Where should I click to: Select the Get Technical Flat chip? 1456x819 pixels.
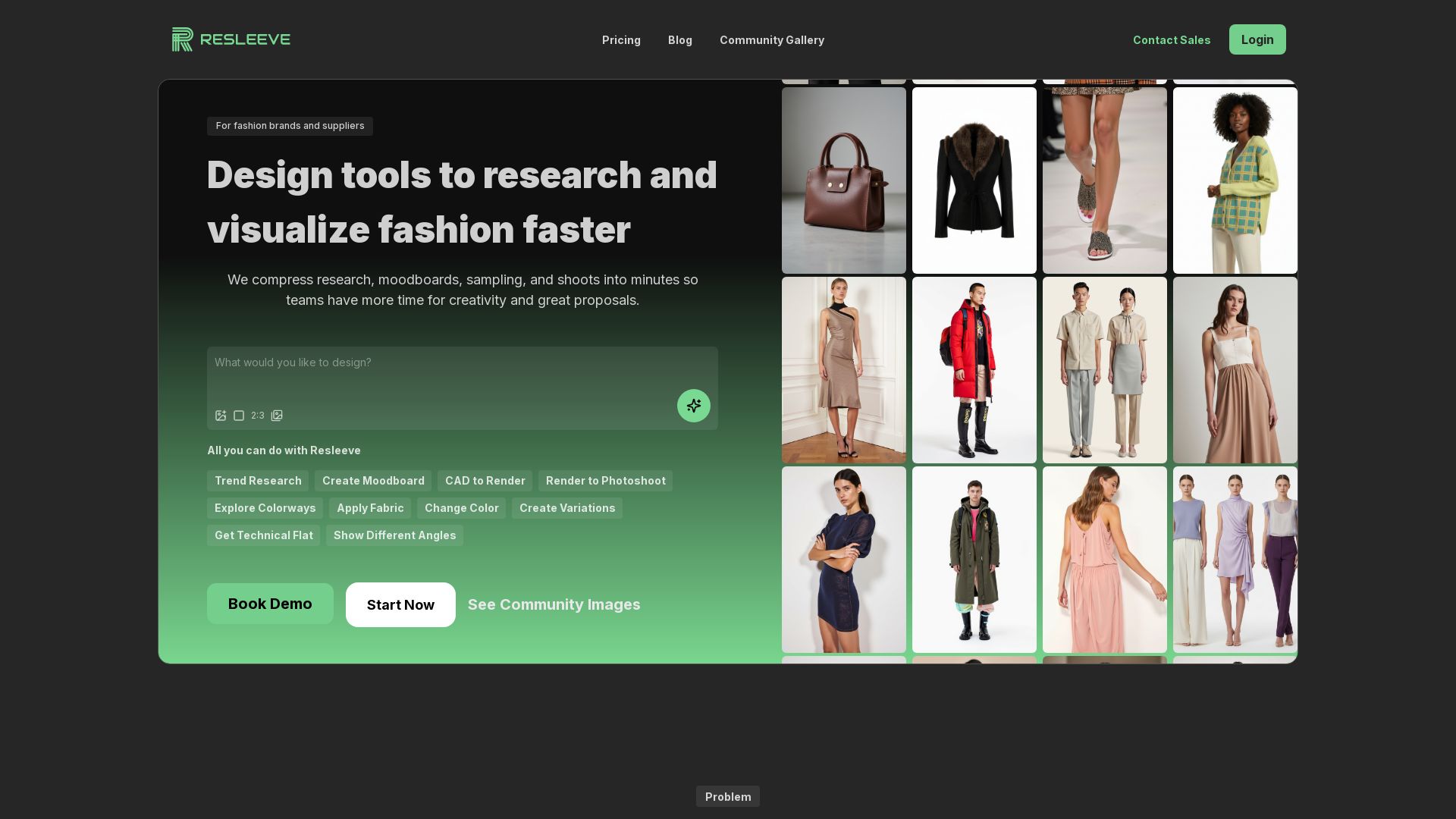click(x=263, y=535)
